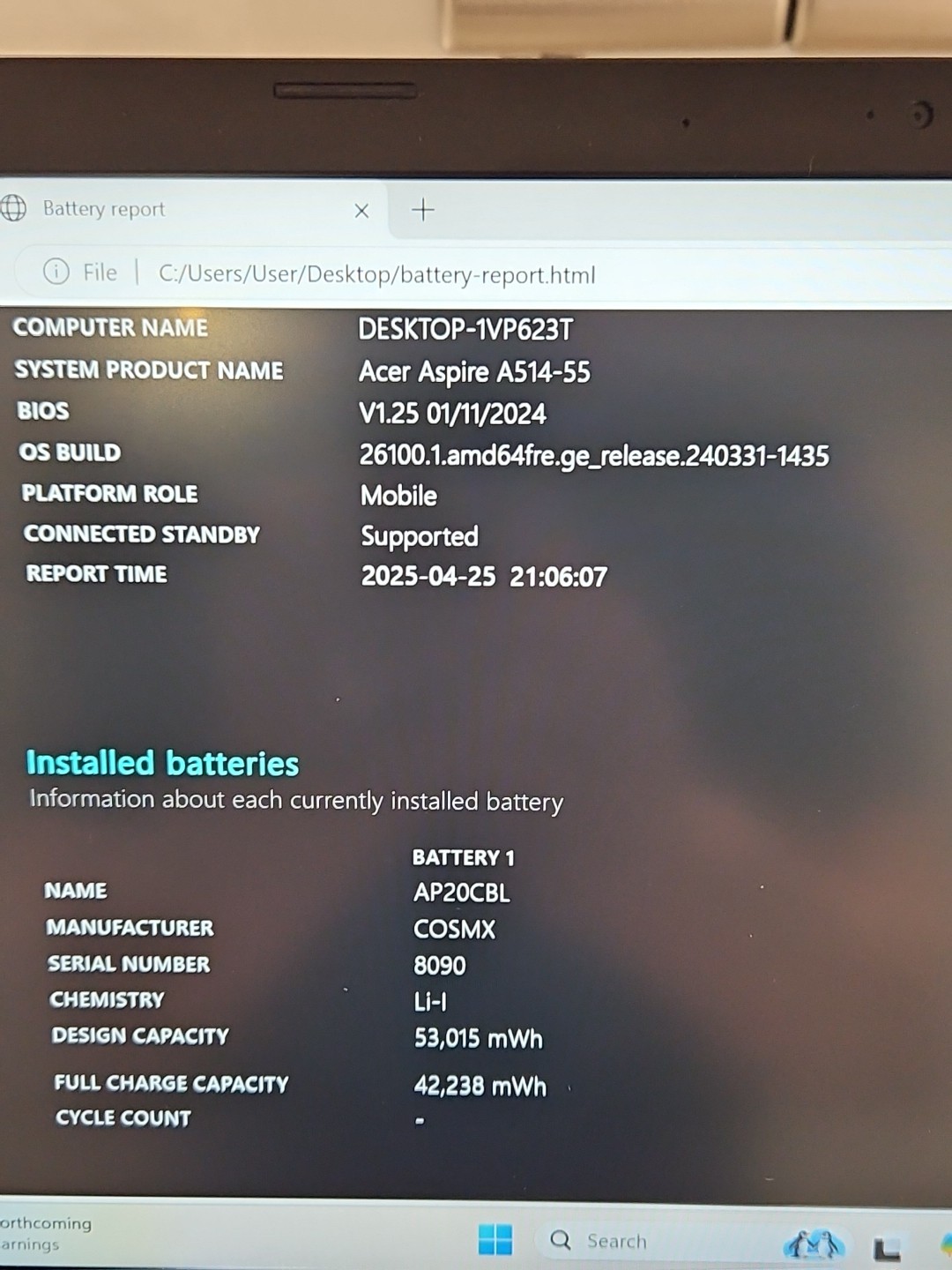The height and width of the screenshot is (1270, 952).
Task: Click the SYSTEM PRODUCT NAME label
Action: coord(149,370)
